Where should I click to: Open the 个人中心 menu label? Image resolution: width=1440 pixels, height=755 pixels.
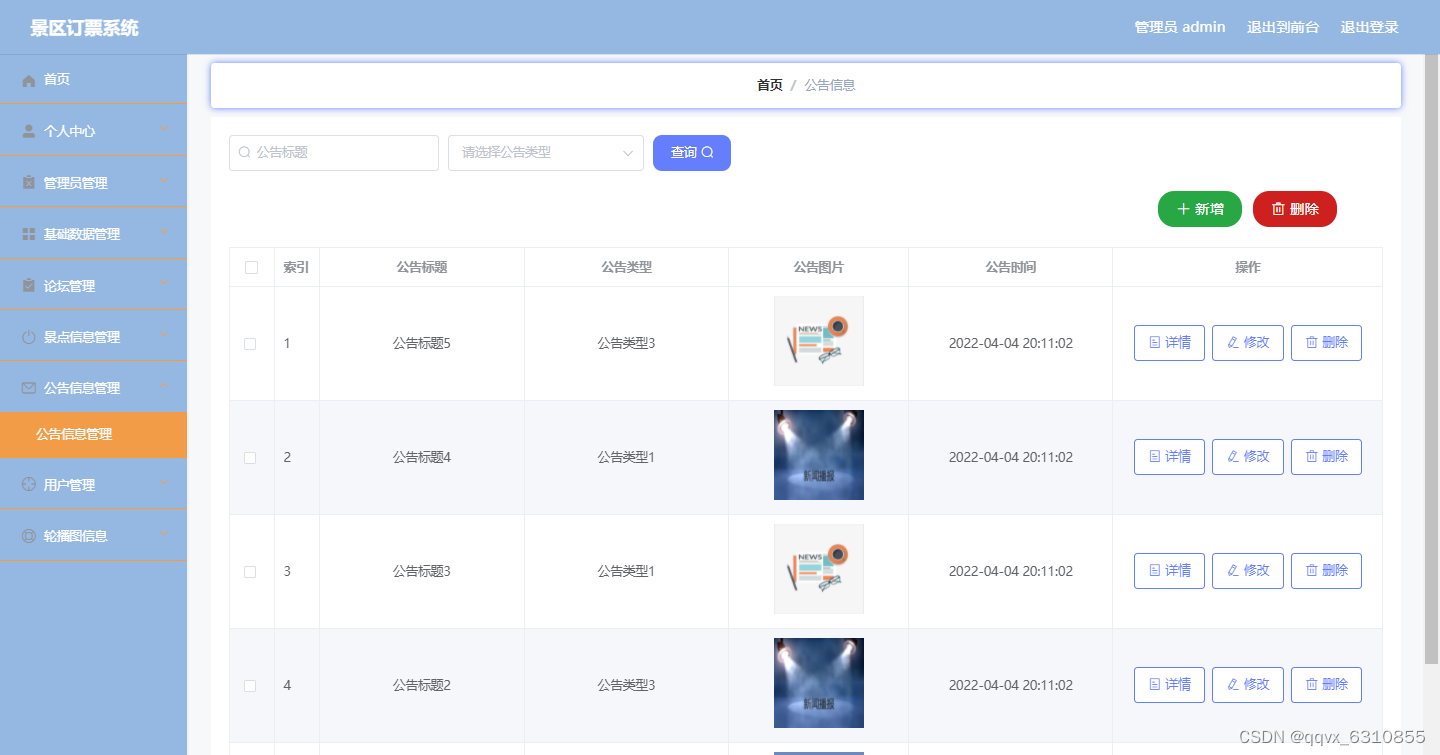pyautogui.click(x=70, y=131)
